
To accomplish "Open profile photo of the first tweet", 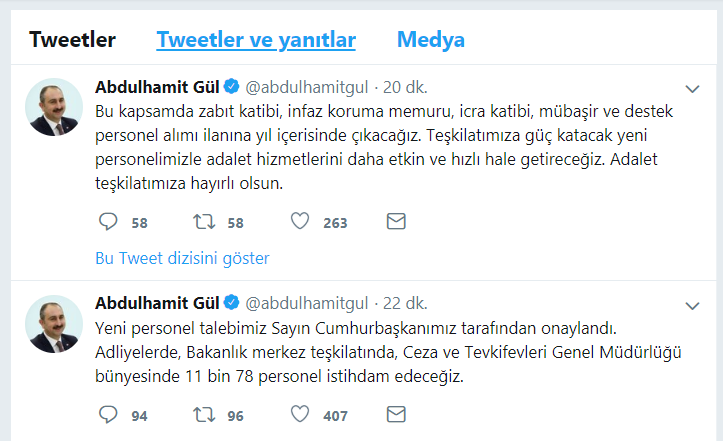I will click(x=54, y=107).
